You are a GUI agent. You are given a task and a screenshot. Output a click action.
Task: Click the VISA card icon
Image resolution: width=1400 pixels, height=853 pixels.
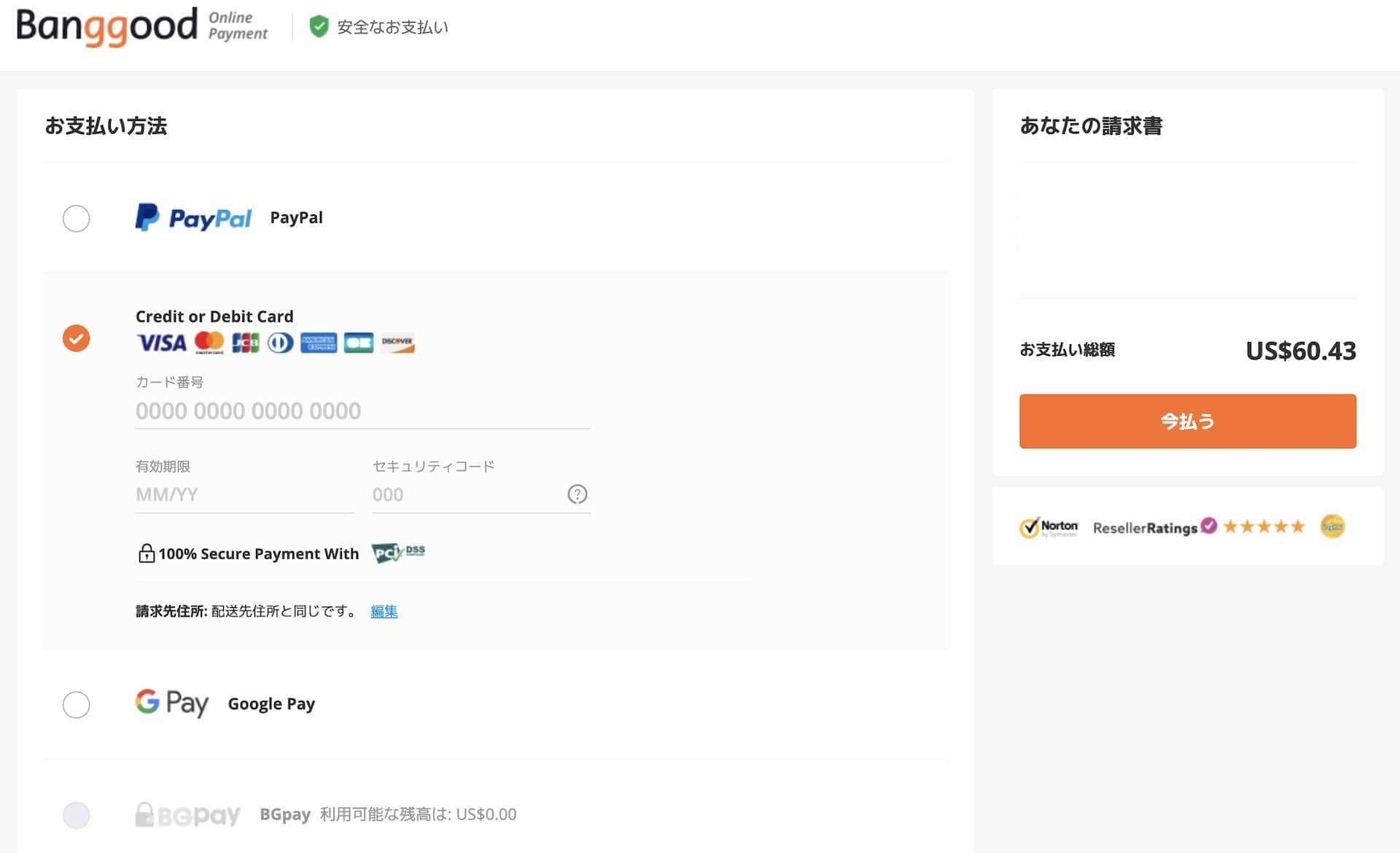point(162,343)
